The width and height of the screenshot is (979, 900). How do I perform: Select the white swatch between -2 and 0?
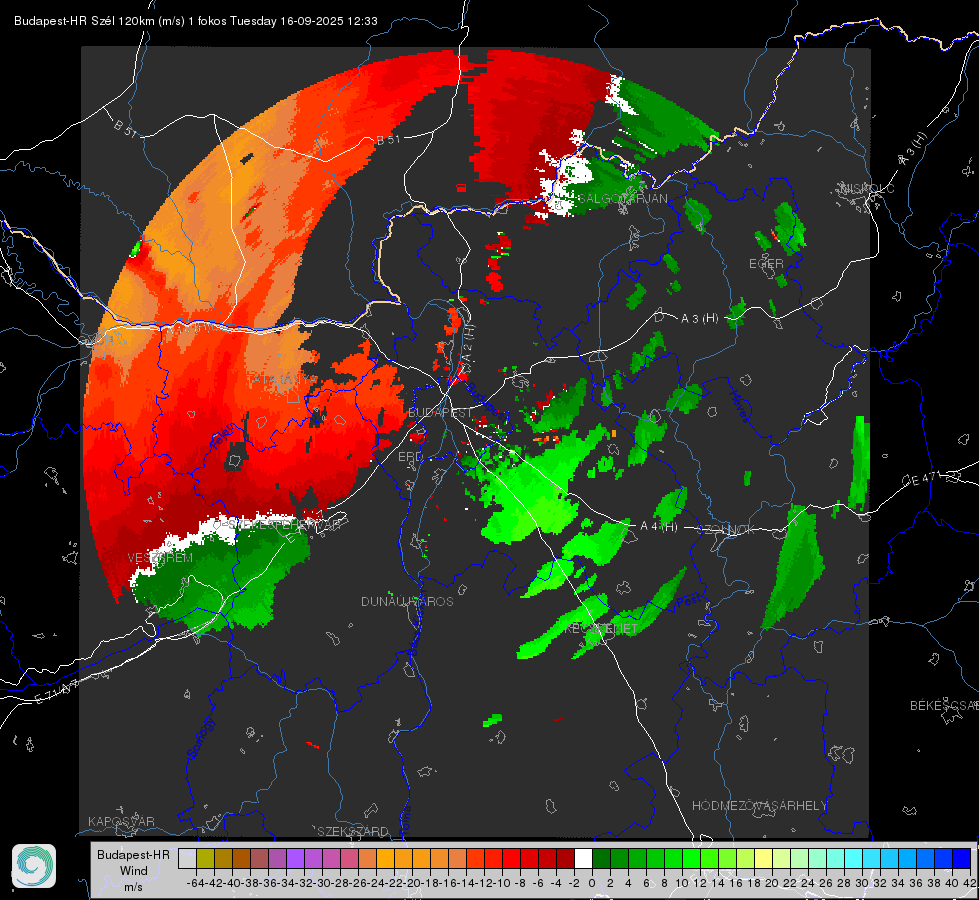(583, 859)
